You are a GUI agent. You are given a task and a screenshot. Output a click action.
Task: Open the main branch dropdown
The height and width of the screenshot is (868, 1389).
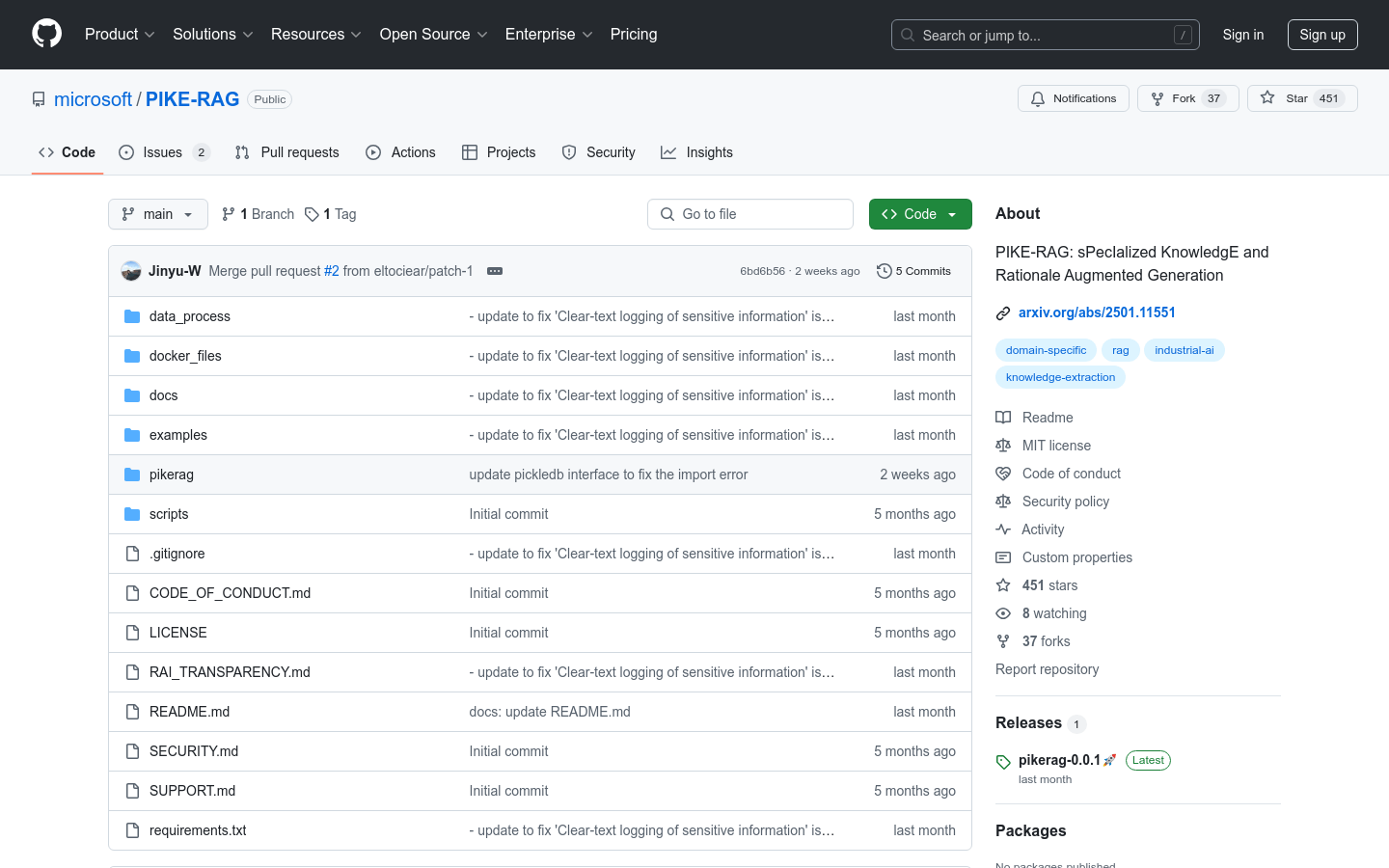click(x=158, y=214)
